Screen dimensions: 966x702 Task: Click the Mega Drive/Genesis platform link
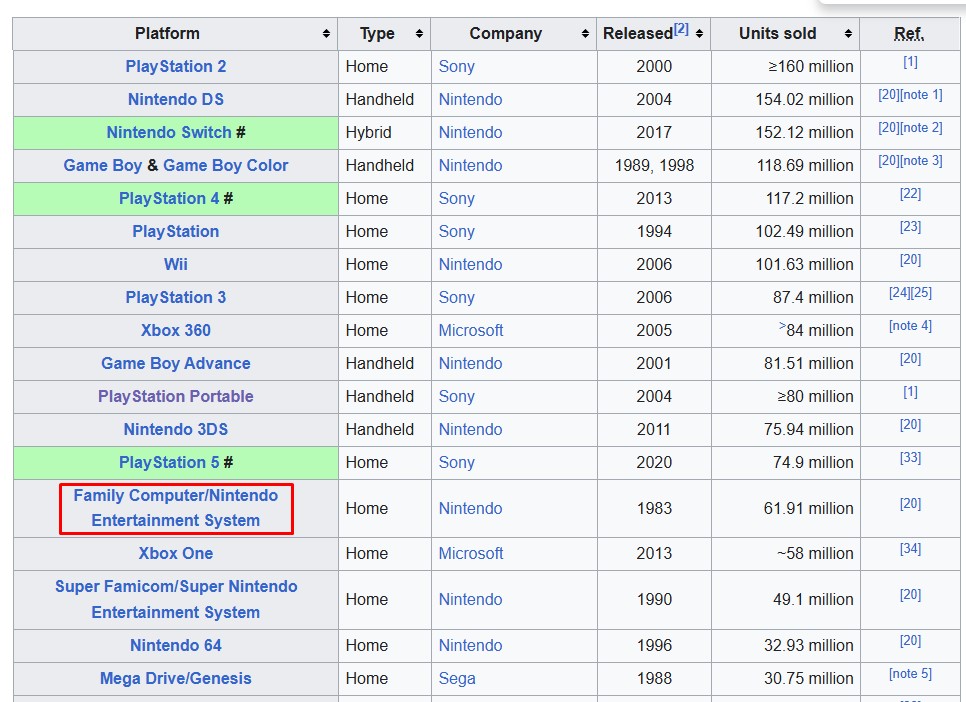(x=176, y=679)
